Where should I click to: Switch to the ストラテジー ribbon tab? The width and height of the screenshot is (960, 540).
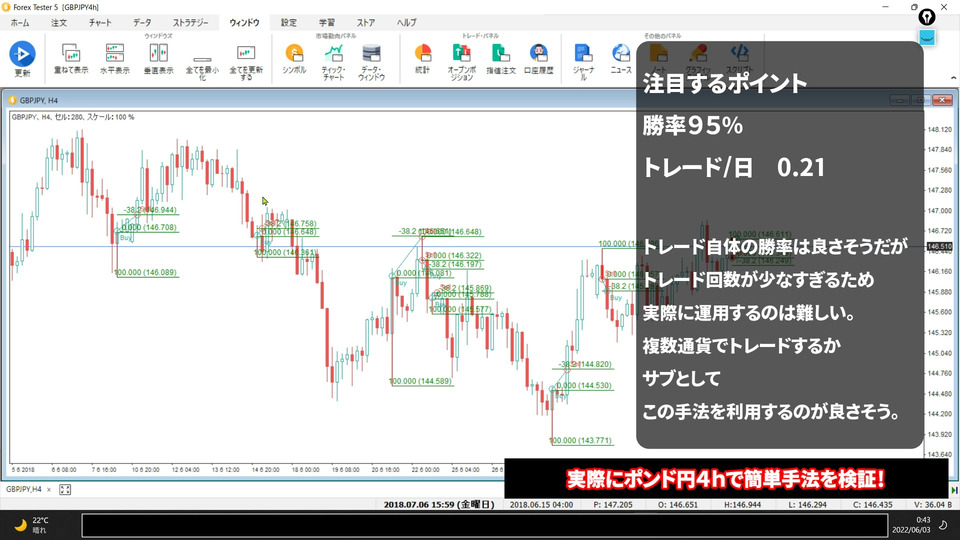click(x=190, y=23)
